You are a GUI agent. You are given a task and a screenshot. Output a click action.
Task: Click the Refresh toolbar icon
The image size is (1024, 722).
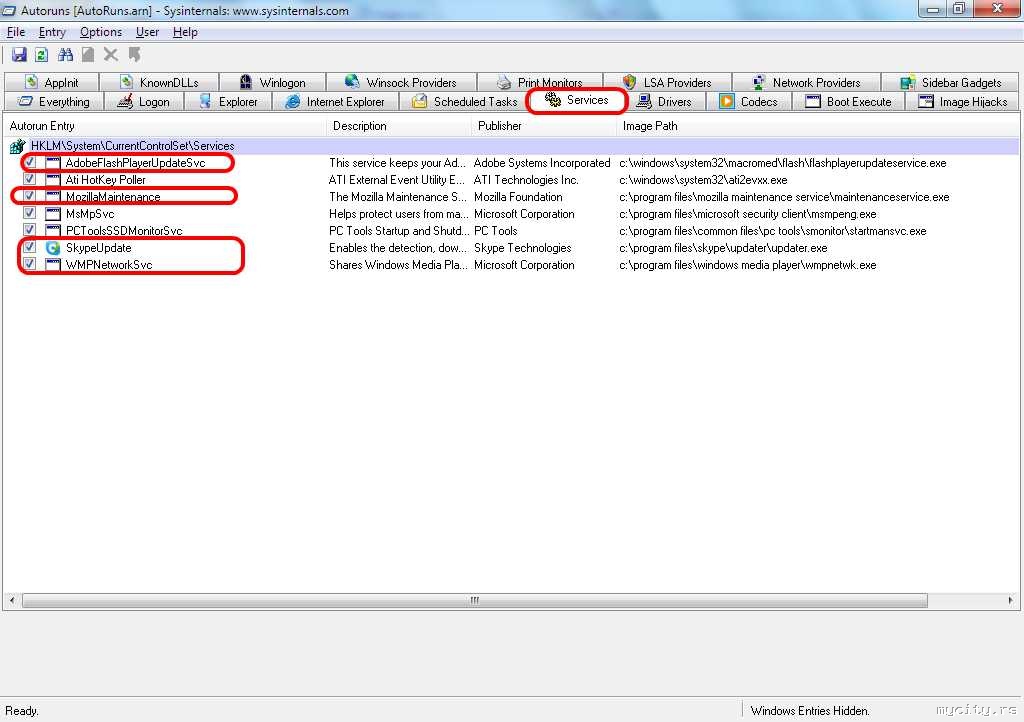tap(41, 55)
